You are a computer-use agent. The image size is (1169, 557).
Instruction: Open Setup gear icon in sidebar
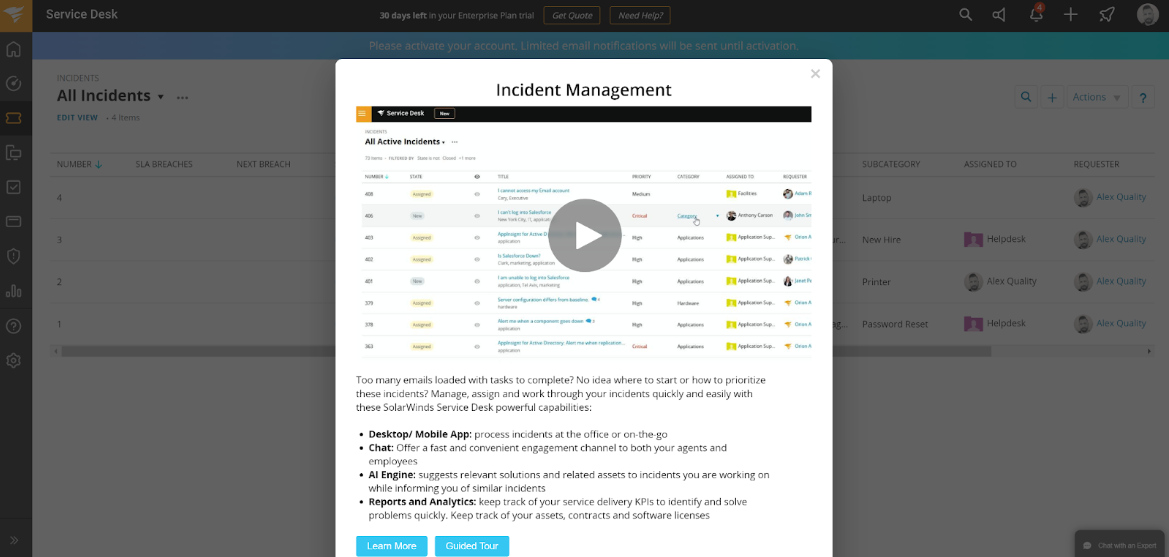pyautogui.click(x=14, y=360)
